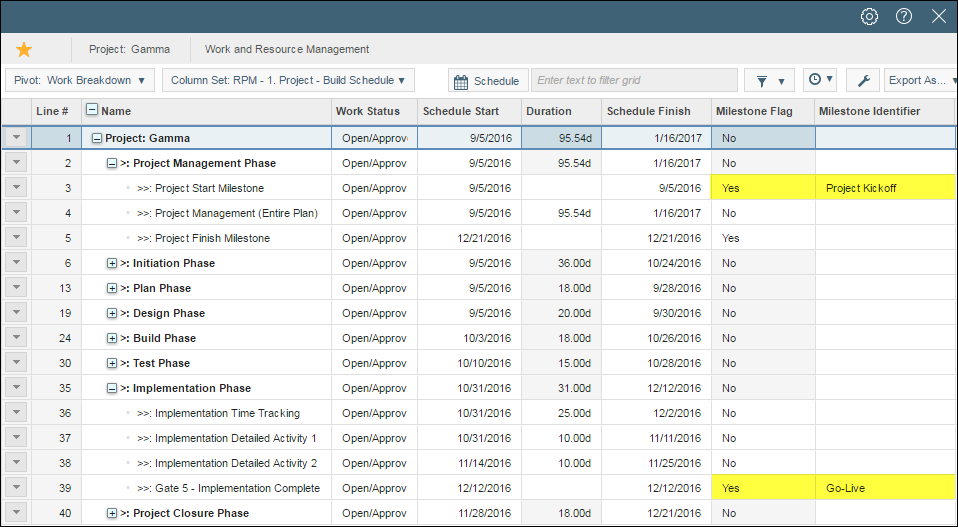Screen dimensions: 958x527
Task: Expand the Design Phase node
Action: [112, 313]
